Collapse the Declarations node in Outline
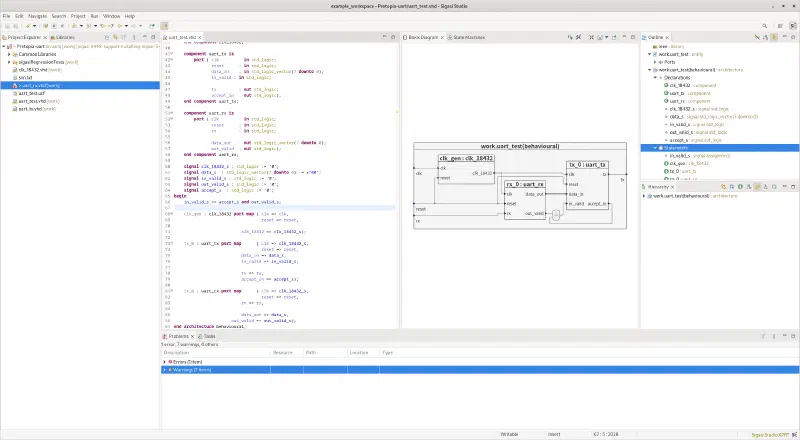 tap(655, 78)
